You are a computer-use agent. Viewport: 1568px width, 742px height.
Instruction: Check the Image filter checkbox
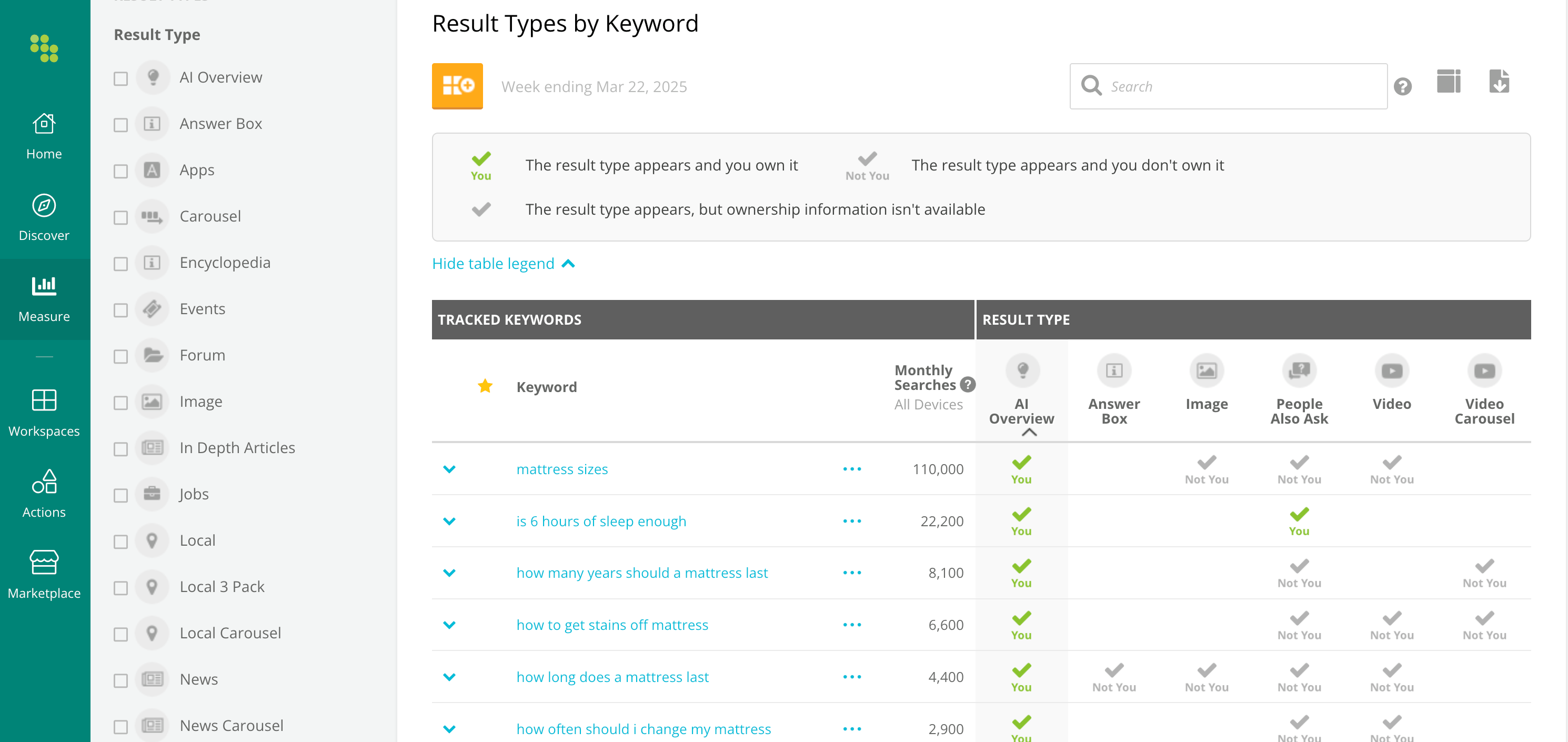click(120, 403)
